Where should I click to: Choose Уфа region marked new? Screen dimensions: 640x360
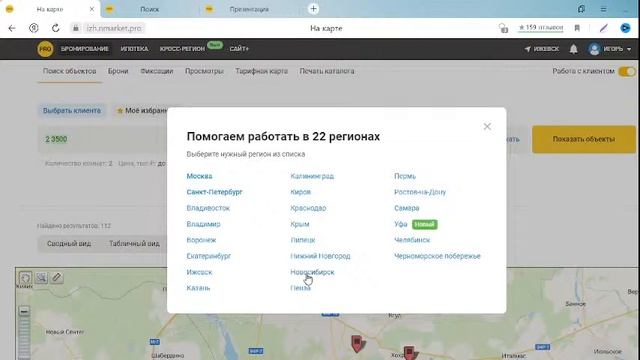click(400, 224)
